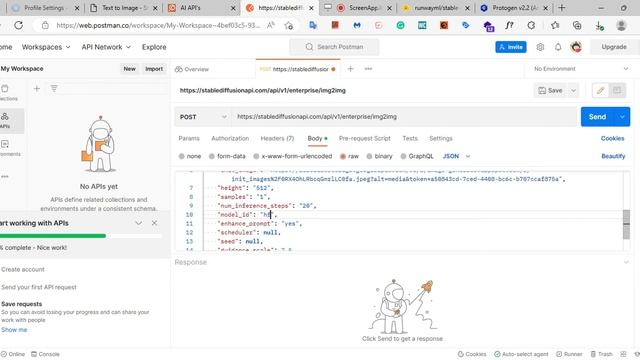Open the Trash in status bar
The width and height of the screenshot is (640, 360).
[x=602, y=354]
